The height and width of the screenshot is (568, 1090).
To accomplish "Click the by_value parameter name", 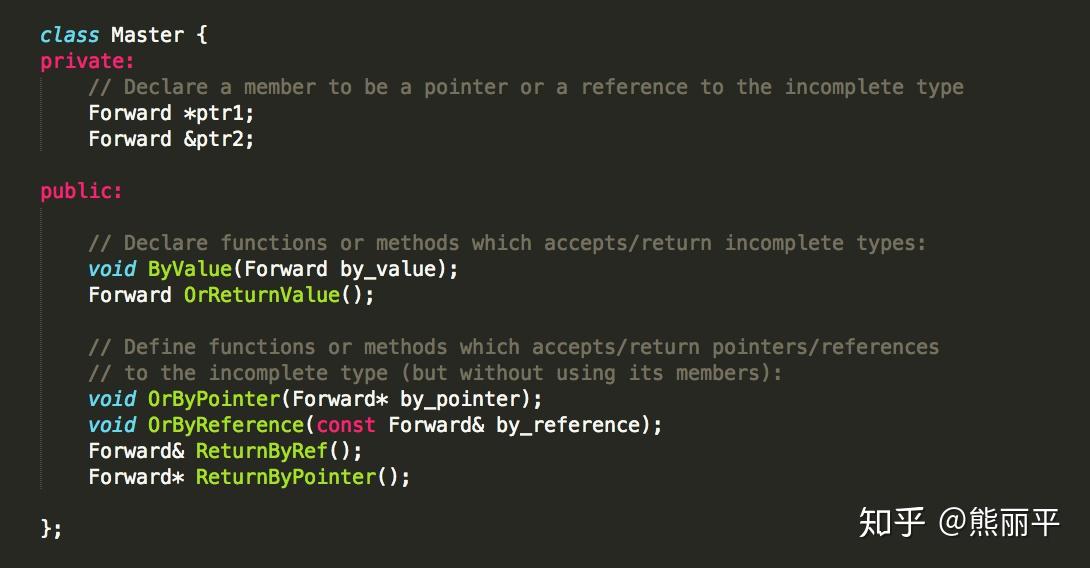I will 387,269.
